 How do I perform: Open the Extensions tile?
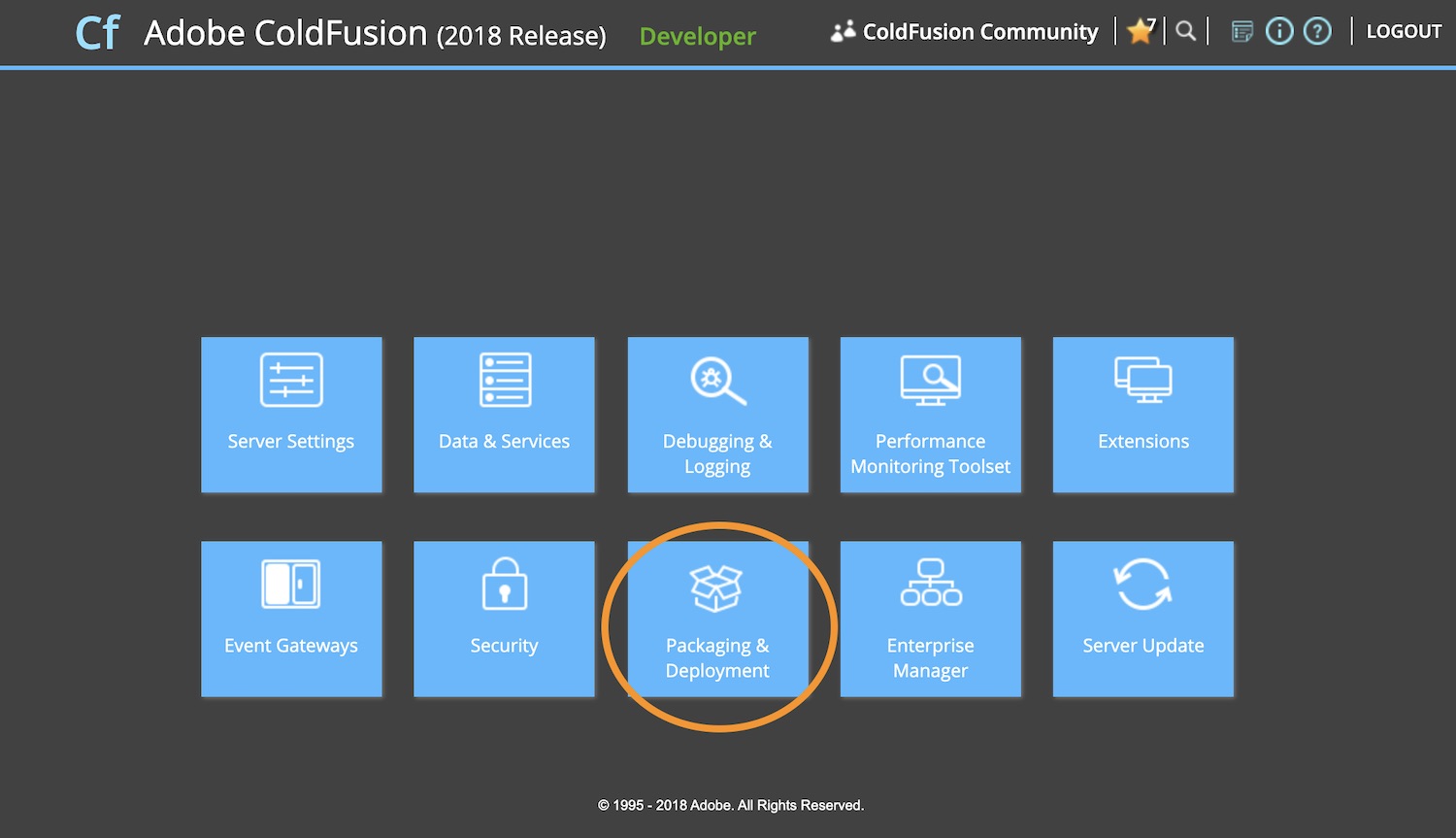(x=1143, y=415)
